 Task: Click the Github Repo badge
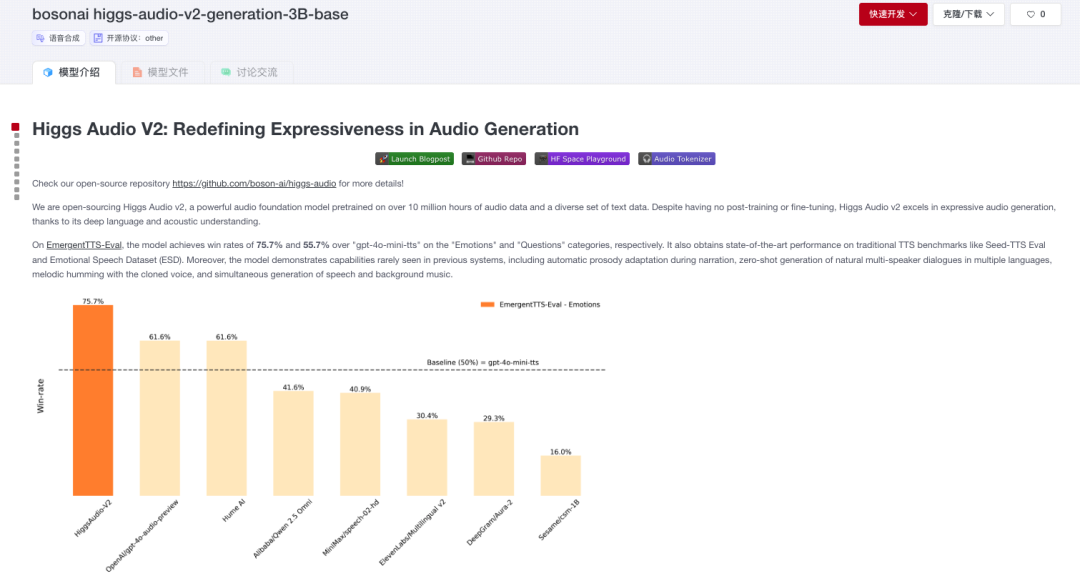tap(493, 159)
